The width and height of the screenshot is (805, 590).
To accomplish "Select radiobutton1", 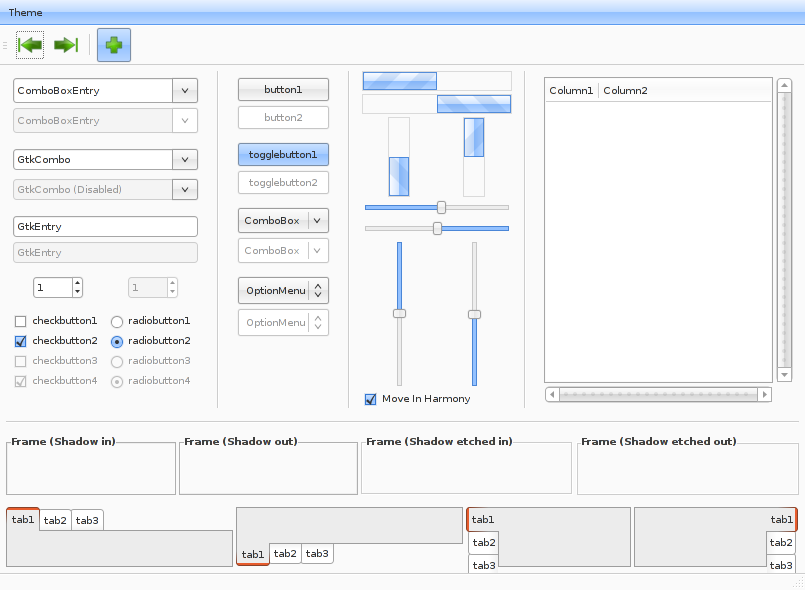I will [117, 321].
